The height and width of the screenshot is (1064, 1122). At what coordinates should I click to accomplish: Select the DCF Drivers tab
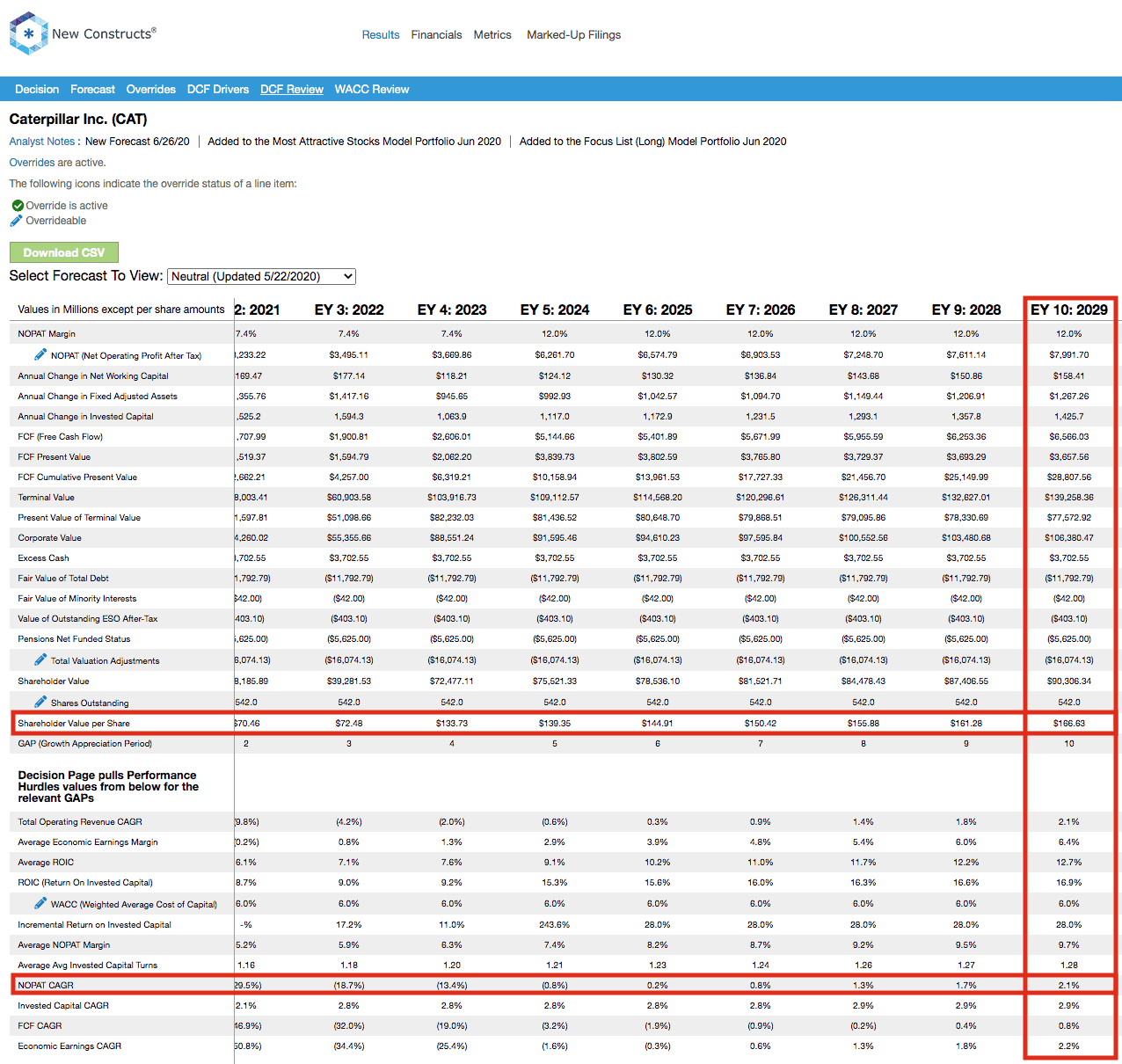point(218,90)
